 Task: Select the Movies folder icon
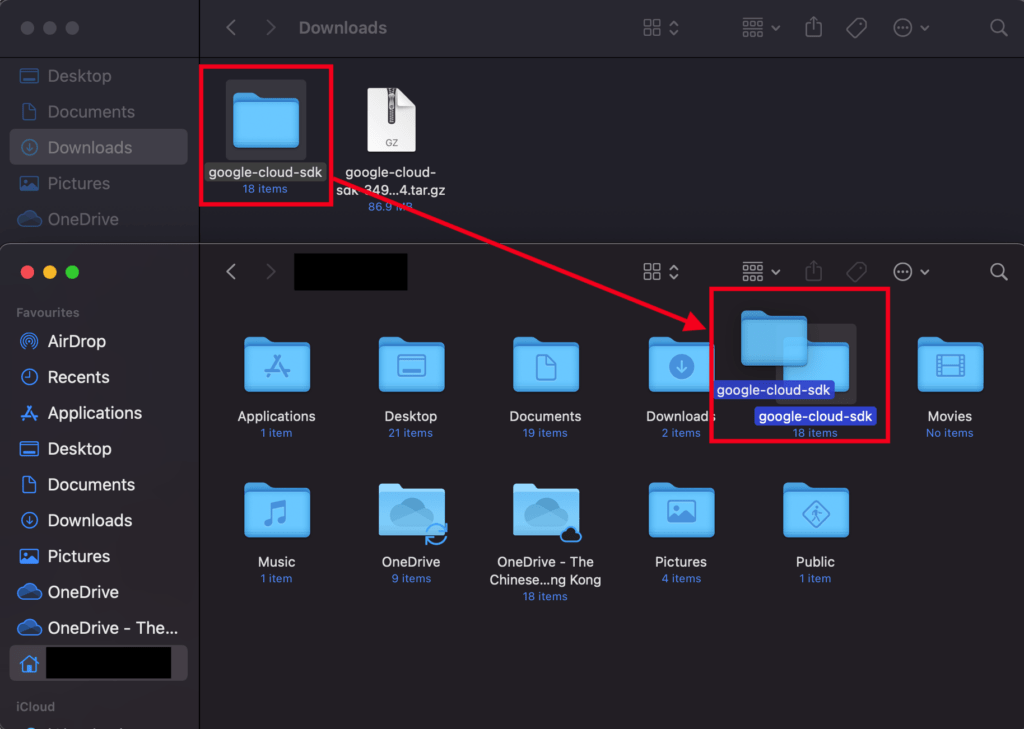pyautogui.click(x=949, y=365)
